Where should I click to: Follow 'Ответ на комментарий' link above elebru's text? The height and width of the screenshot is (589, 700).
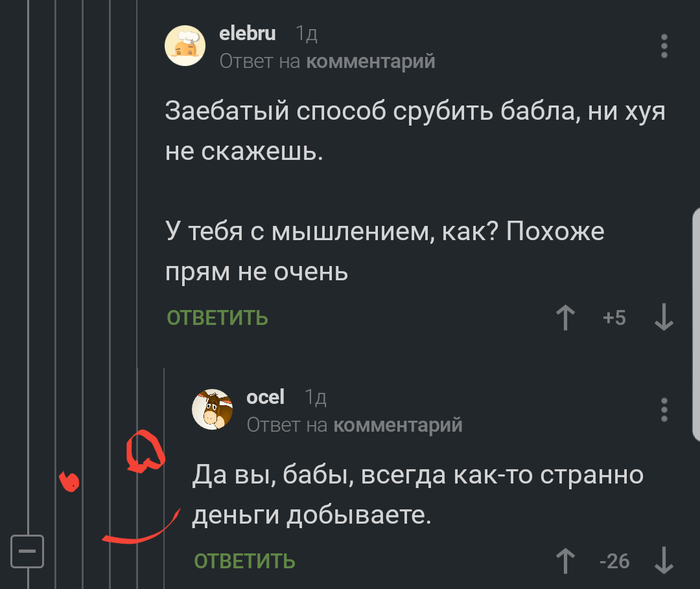(x=327, y=62)
